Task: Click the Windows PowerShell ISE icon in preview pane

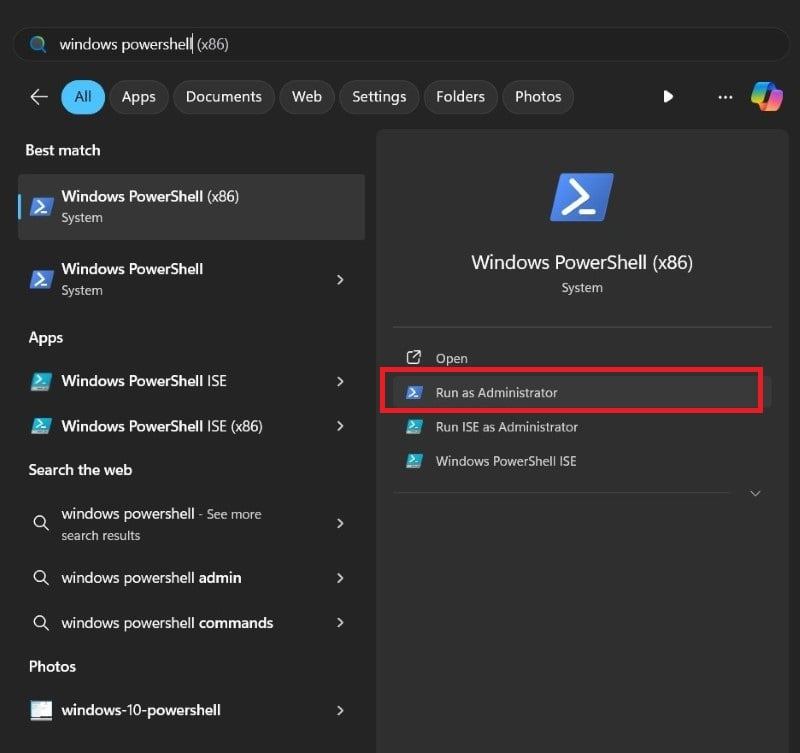Action: pos(414,461)
